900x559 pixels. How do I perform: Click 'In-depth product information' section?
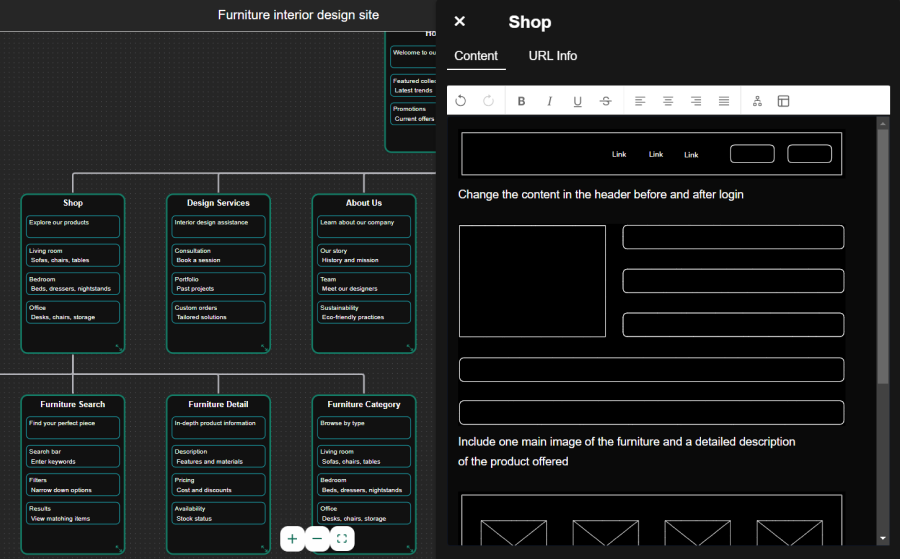[218, 428]
